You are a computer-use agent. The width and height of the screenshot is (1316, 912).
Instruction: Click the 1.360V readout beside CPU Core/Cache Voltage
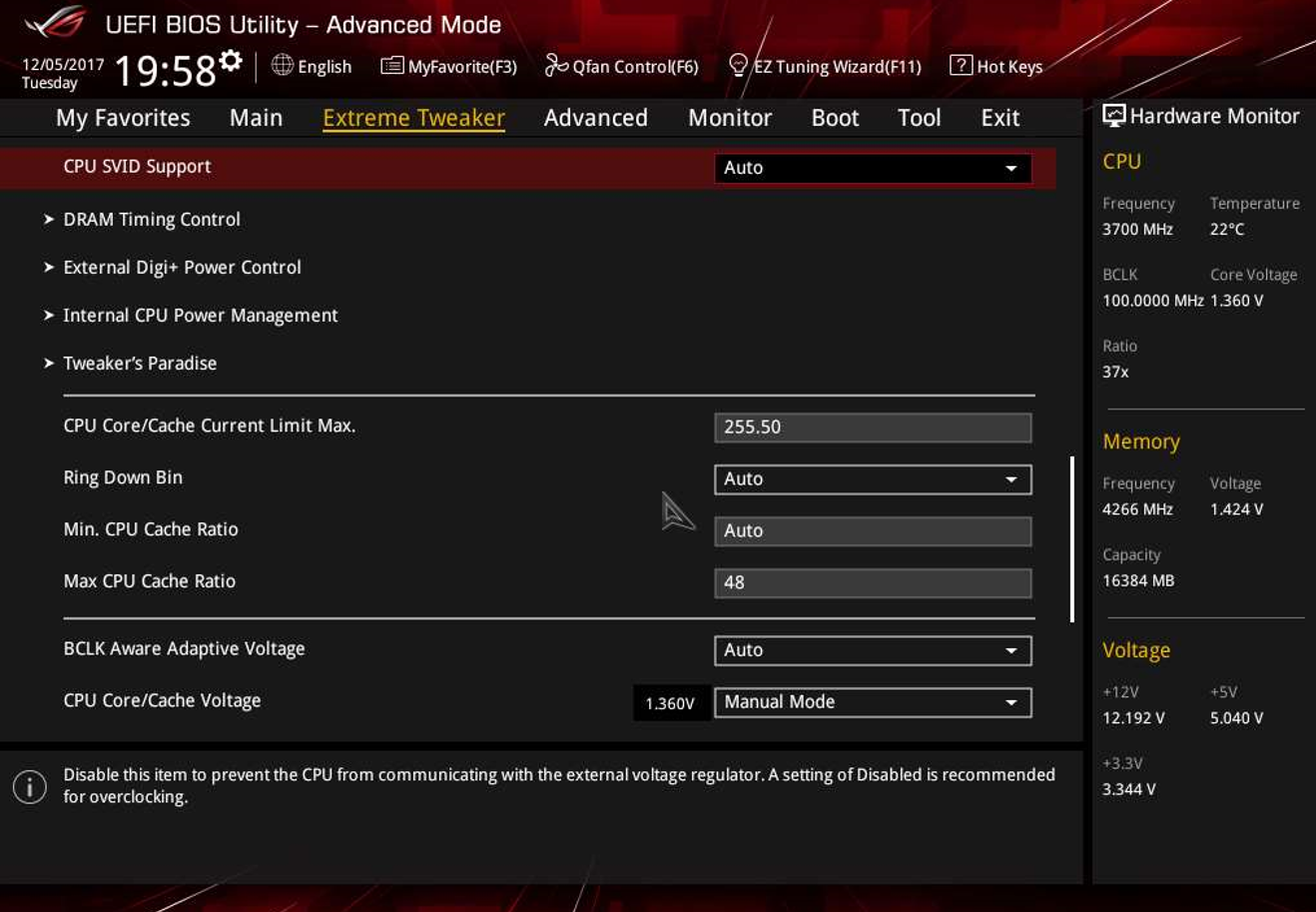670,703
